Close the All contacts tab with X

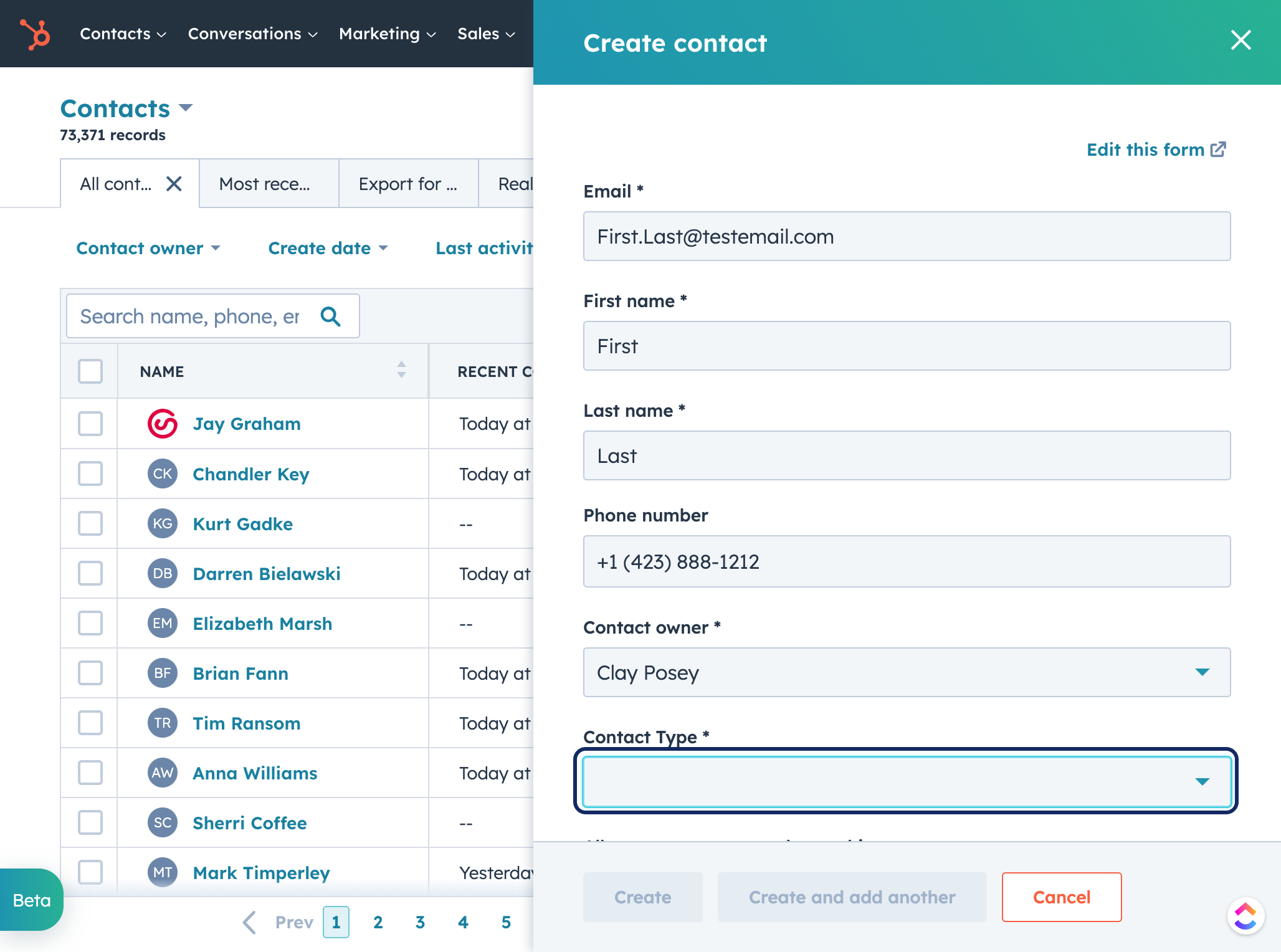[174, 184]
